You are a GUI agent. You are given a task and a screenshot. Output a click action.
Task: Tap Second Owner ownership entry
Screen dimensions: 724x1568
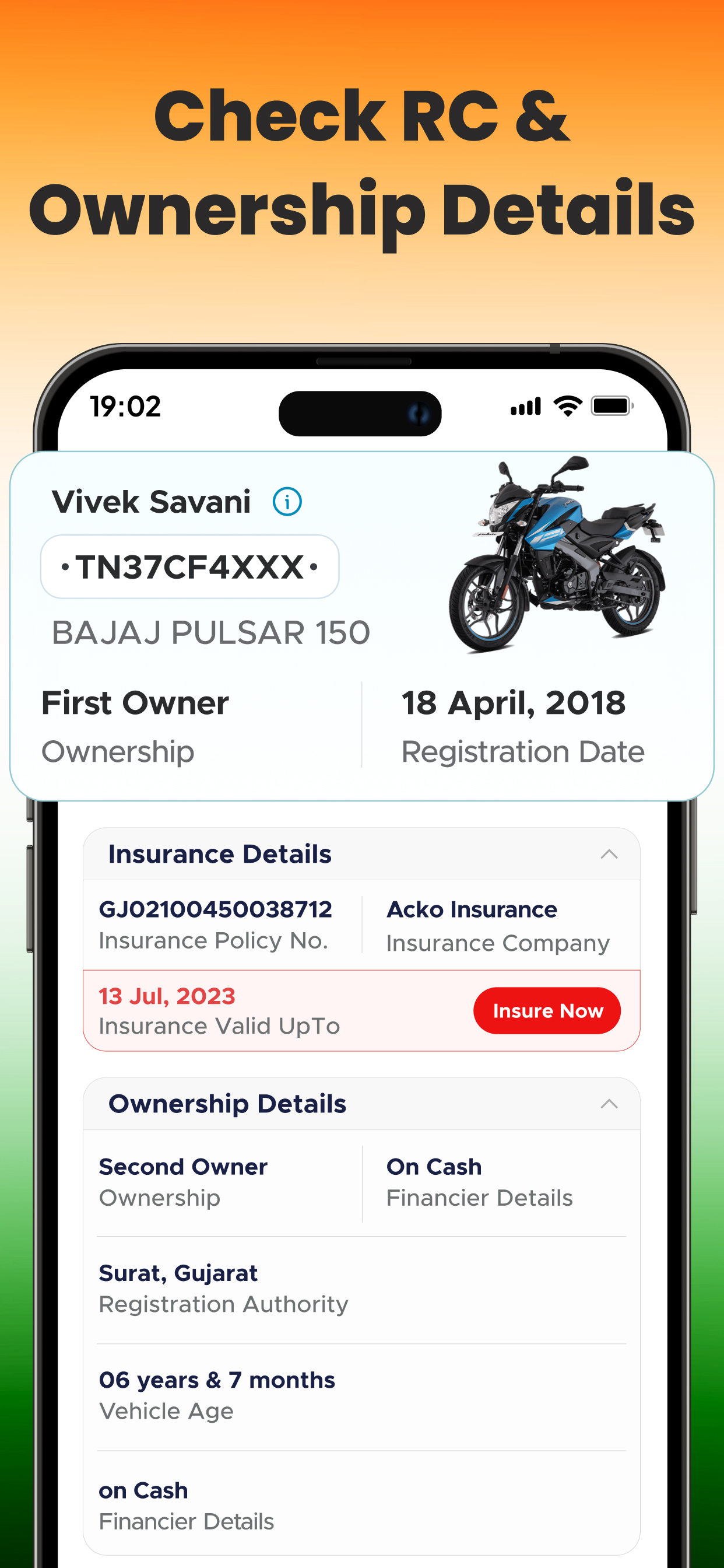coord(183,1167)
